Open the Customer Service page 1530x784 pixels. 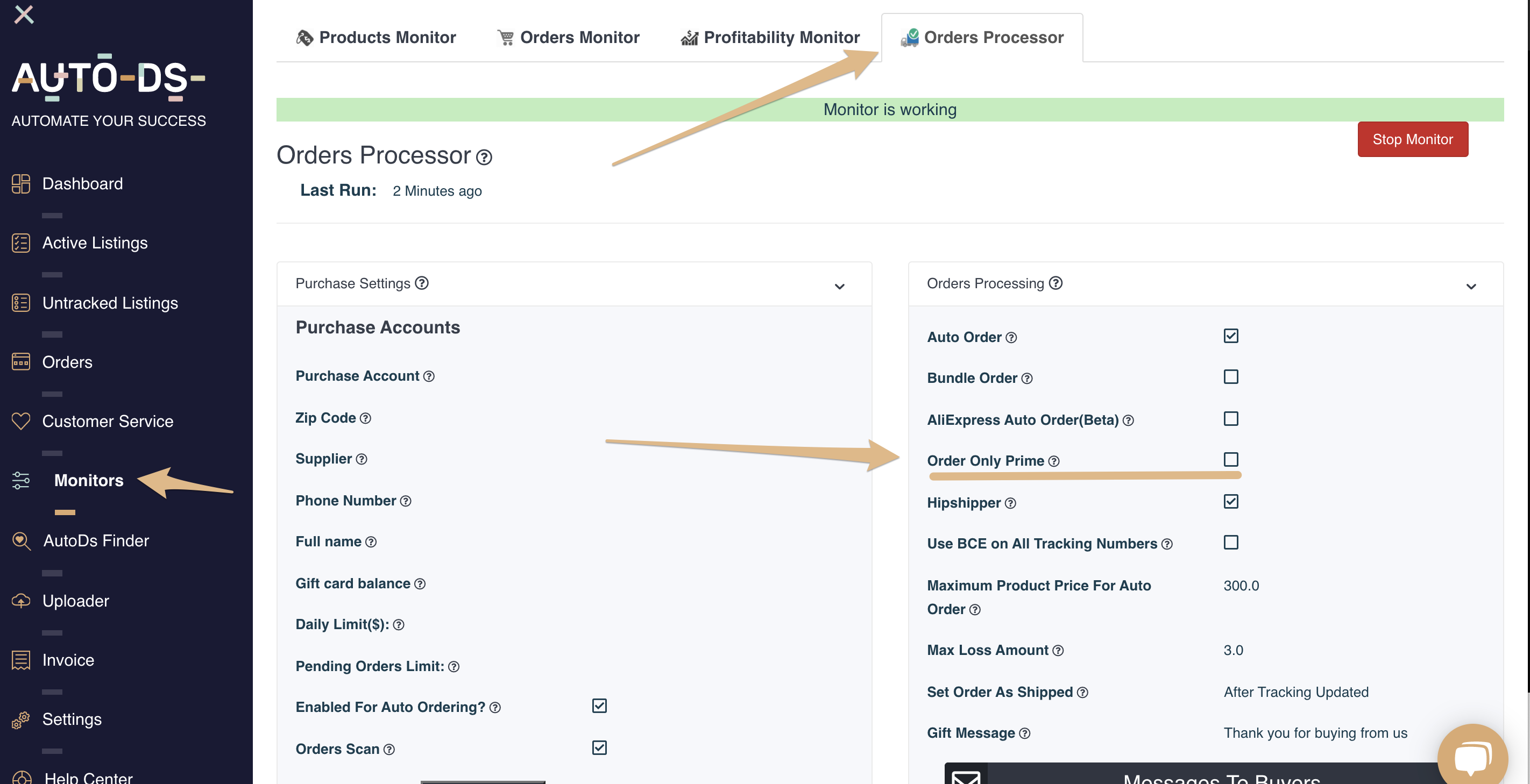pos(108,421)
